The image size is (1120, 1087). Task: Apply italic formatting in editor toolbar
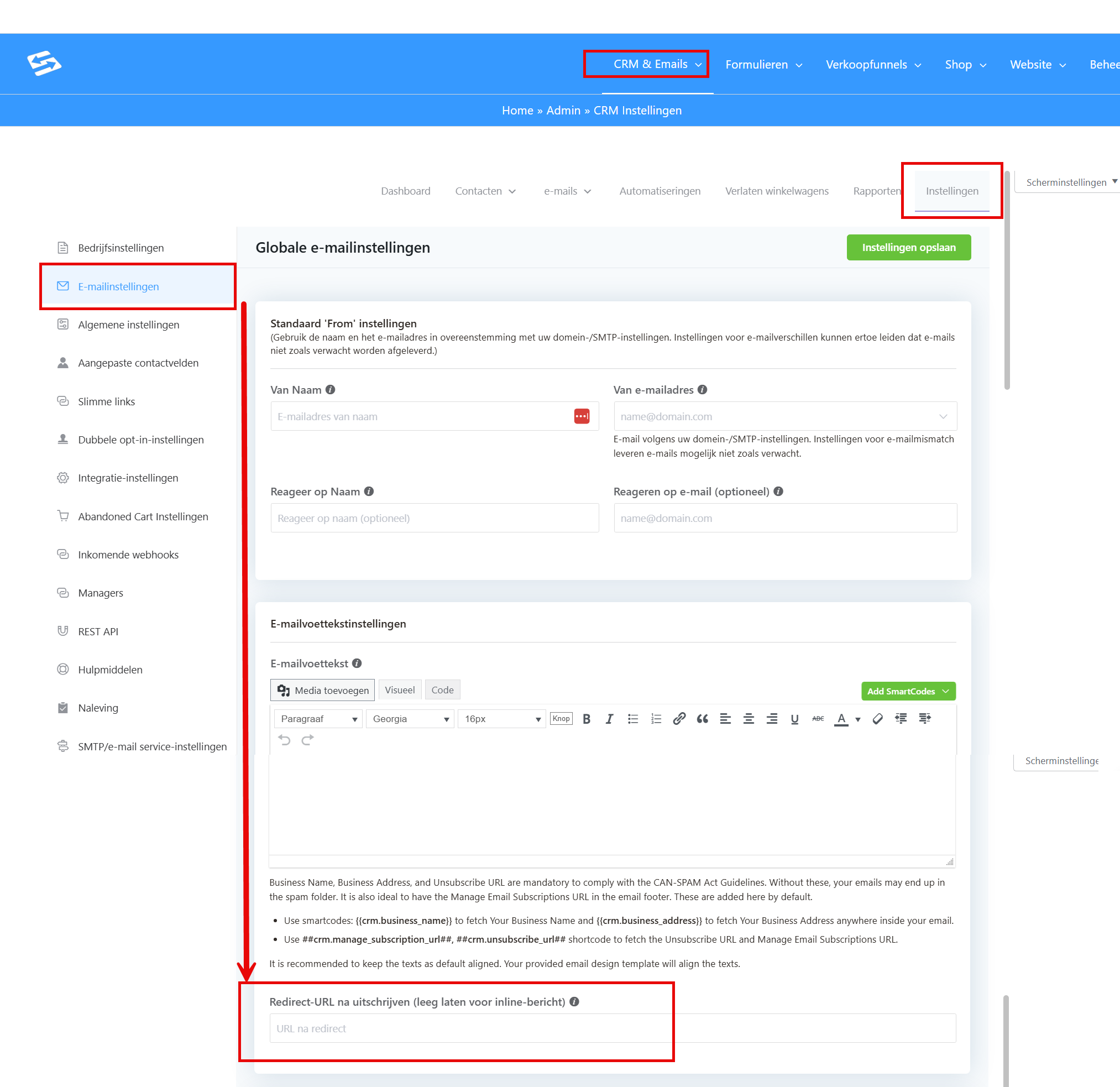[x=609, y=719]
